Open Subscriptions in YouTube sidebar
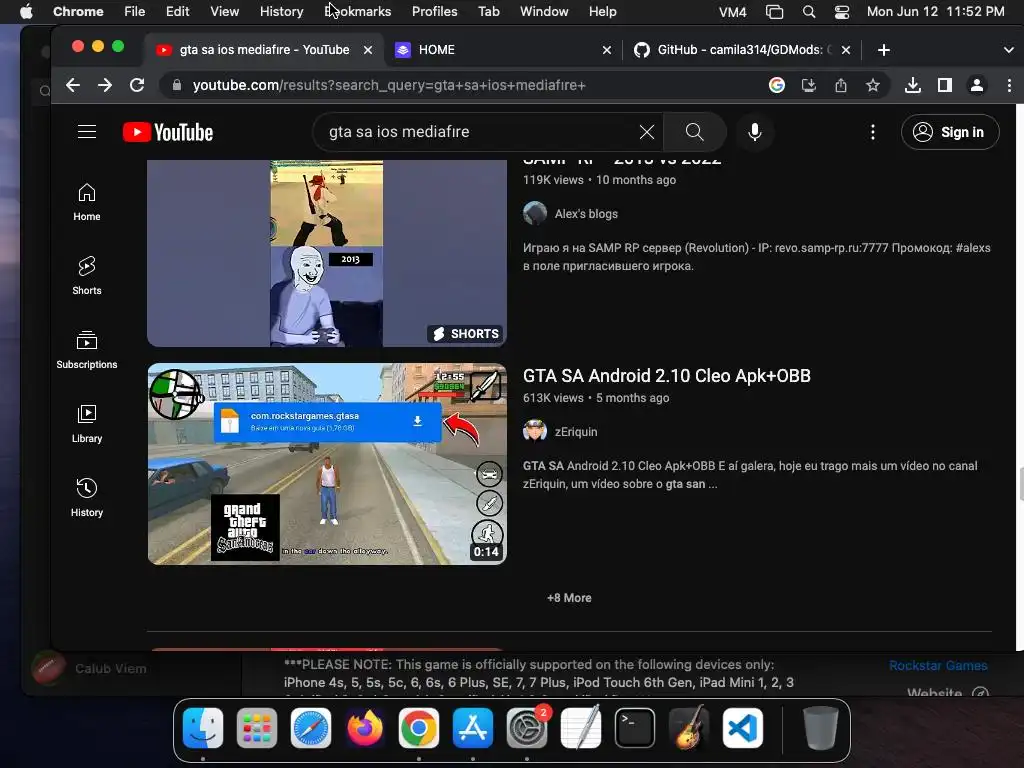 [x=87, y=350]
